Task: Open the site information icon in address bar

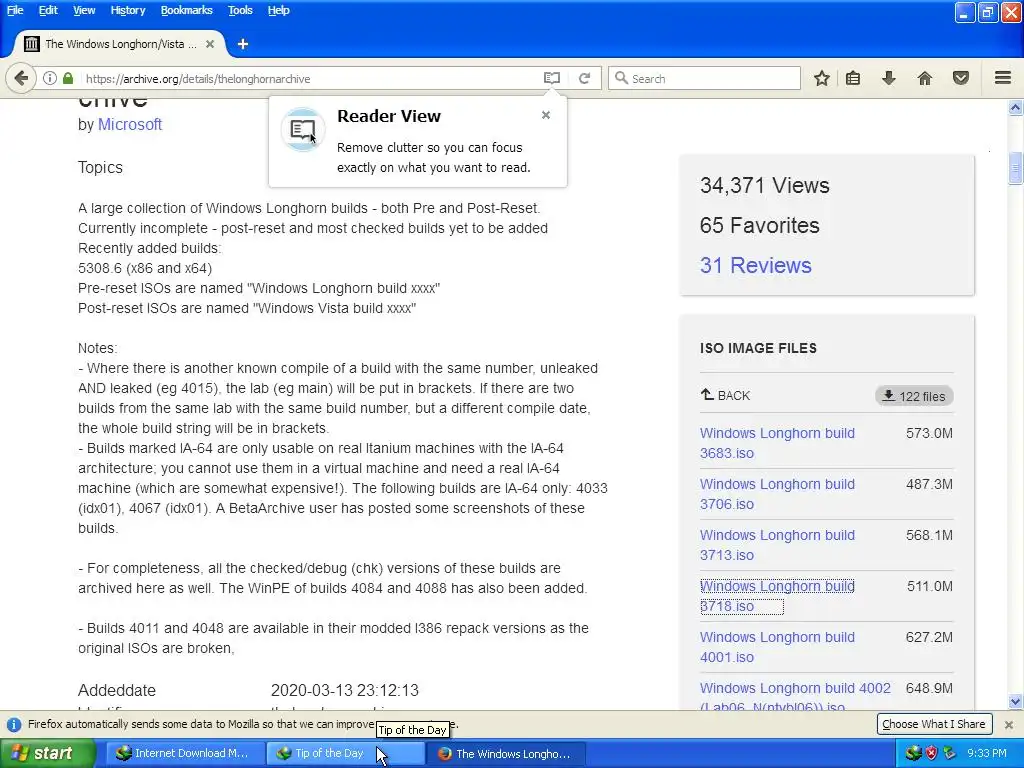Action: [x=50, y=78]
